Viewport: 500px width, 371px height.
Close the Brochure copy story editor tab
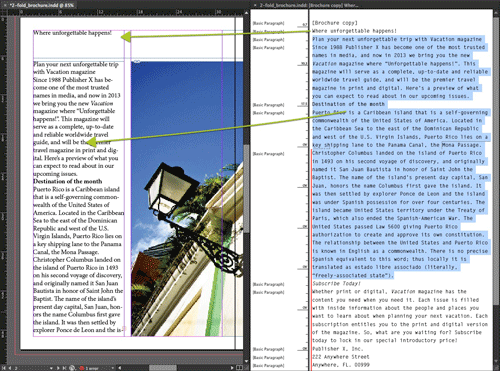(x=255, y=5)
